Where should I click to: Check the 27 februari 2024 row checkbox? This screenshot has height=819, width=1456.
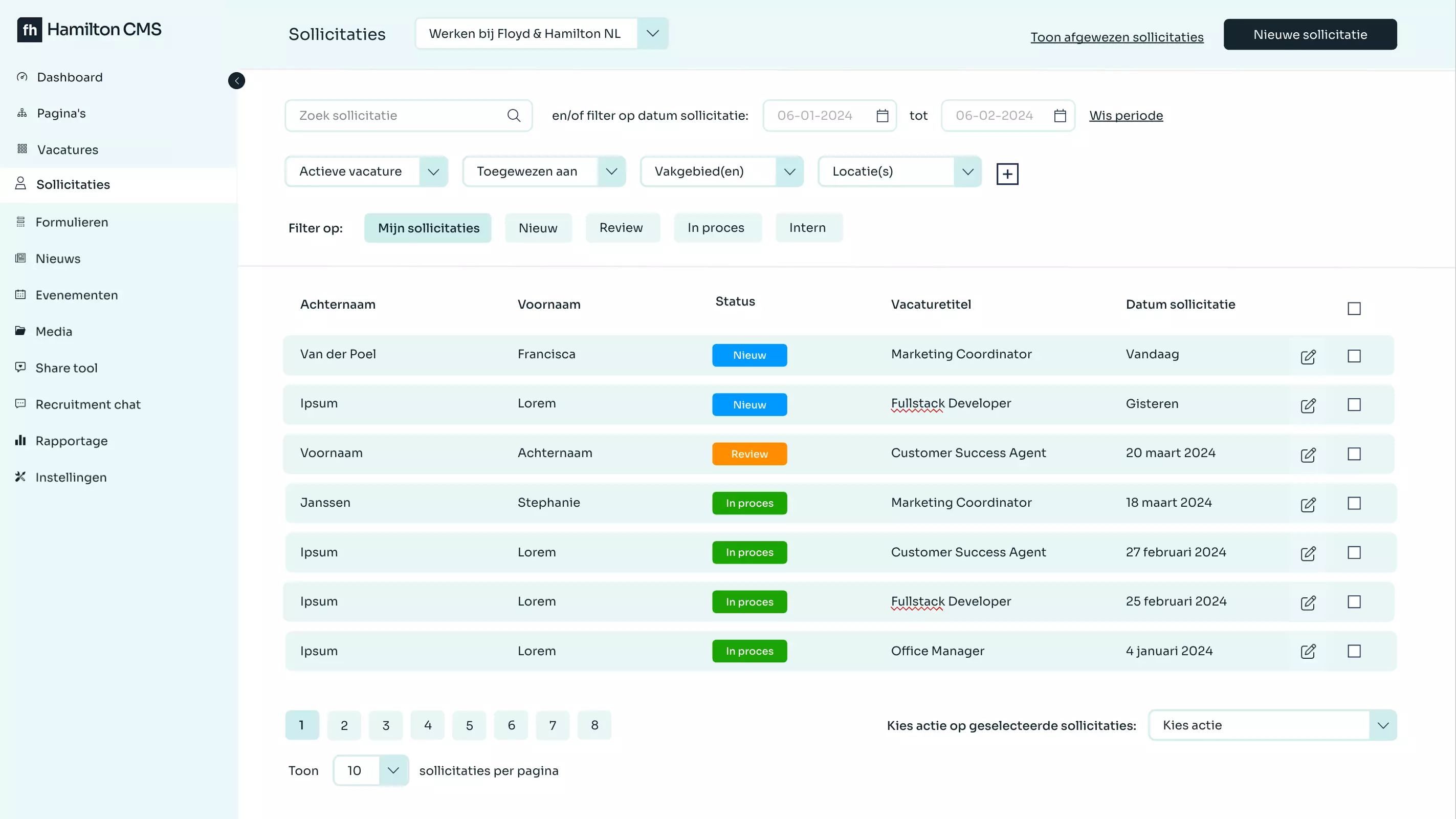coord(1354,552)
